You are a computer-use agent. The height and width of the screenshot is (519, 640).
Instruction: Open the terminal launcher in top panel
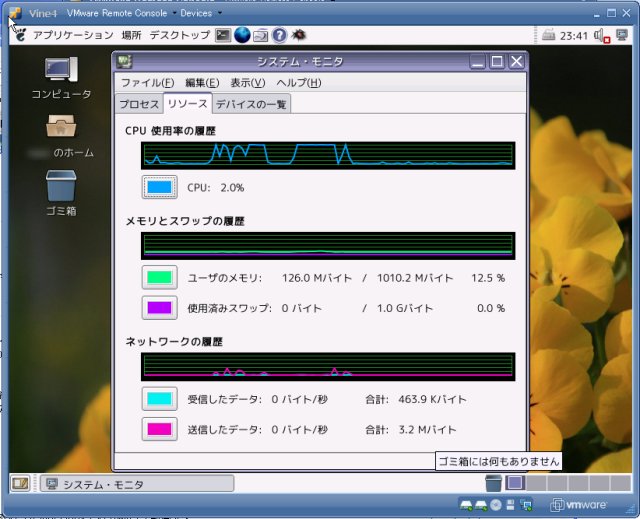[x=223, y=35]
